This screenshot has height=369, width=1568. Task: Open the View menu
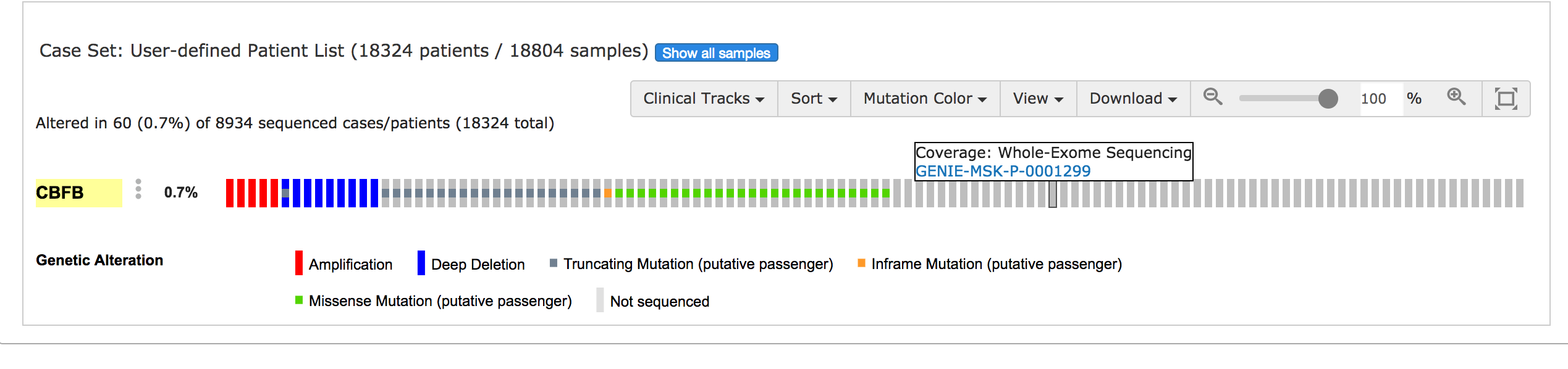tap(1039, 99)
